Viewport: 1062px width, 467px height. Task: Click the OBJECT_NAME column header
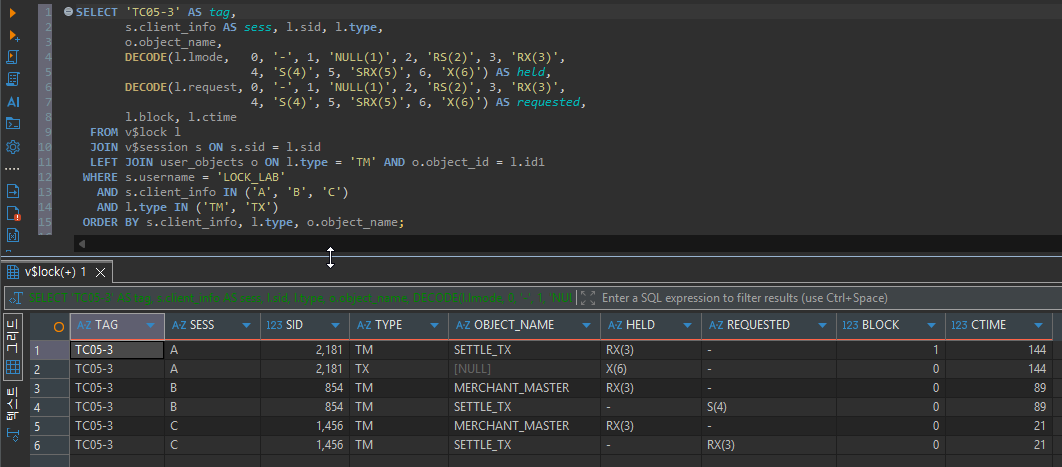[524, 326]
